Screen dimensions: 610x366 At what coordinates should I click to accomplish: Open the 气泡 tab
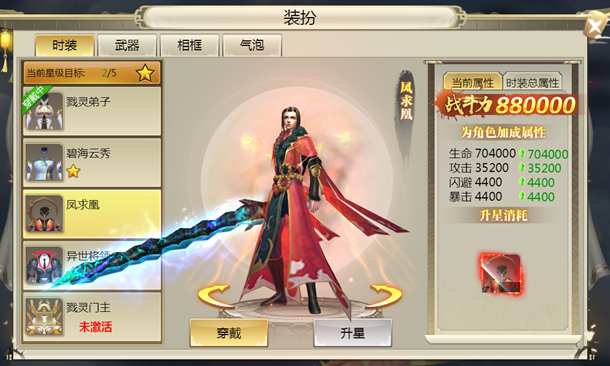point(252,46)
